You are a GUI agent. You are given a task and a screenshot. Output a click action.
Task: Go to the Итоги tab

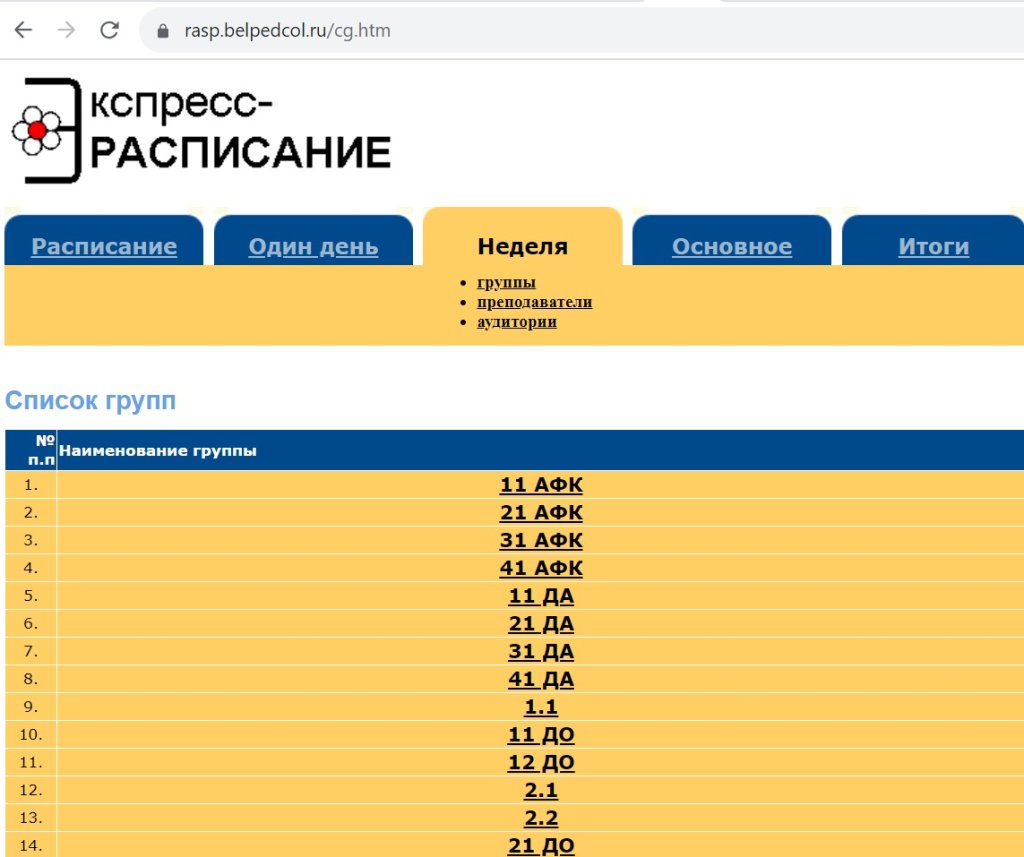933,247
